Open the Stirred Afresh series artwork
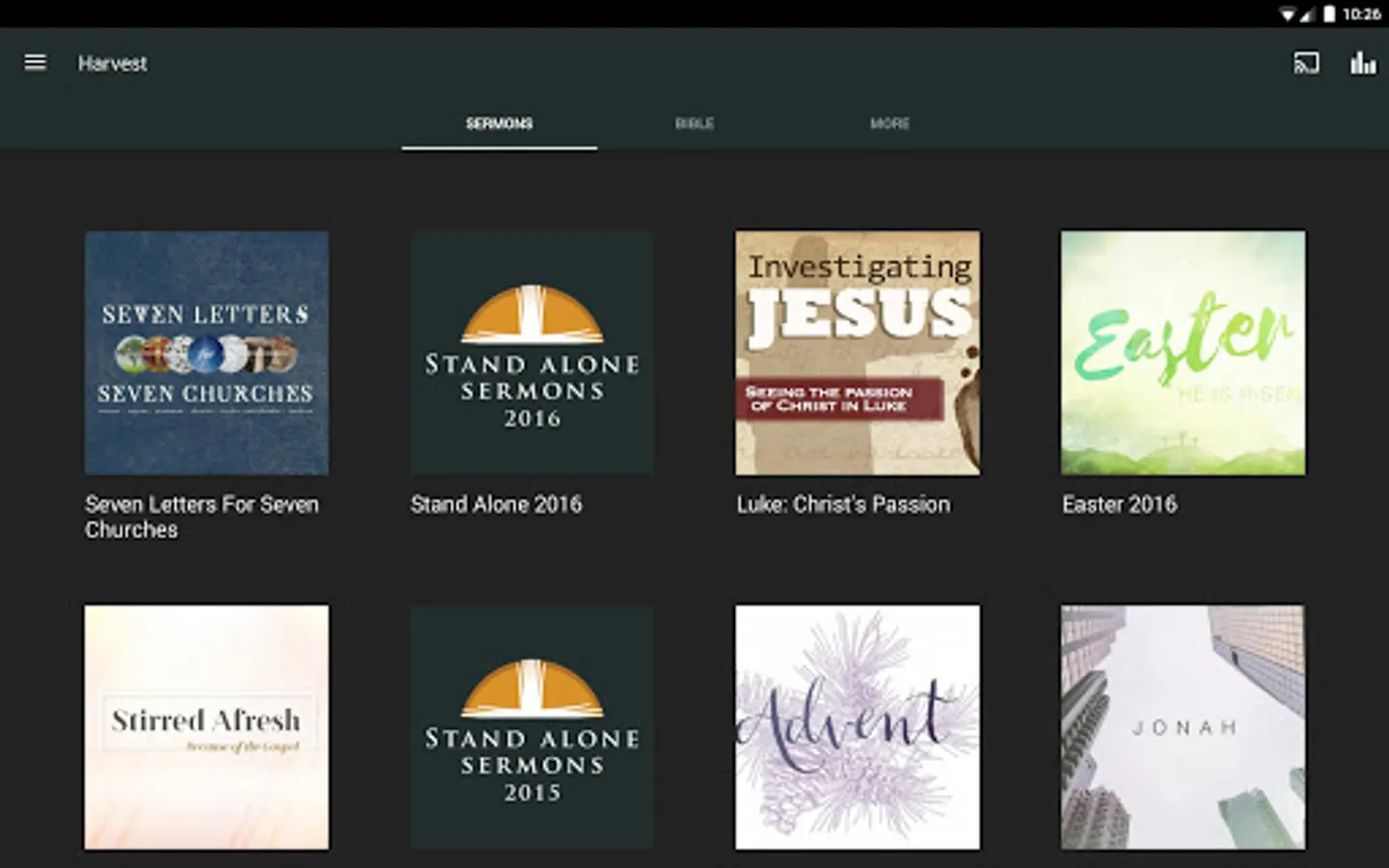The height and width of the screenshot is (868, 1389). point(206,727)
